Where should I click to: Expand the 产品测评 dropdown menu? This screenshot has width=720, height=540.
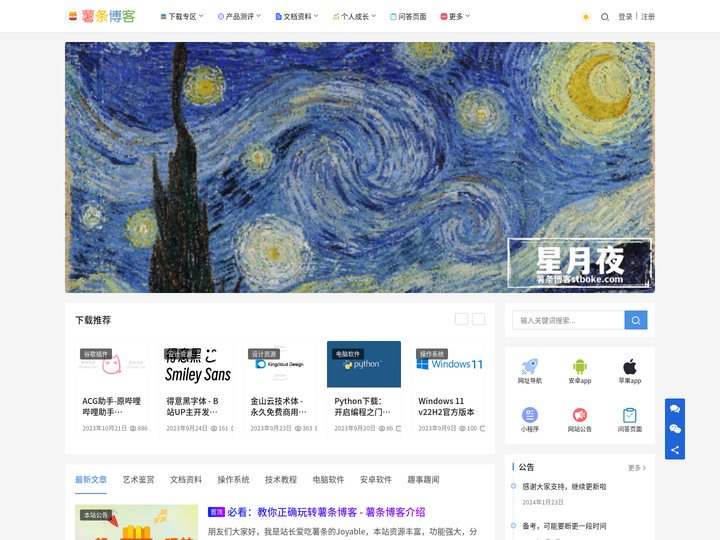point(239,17)
